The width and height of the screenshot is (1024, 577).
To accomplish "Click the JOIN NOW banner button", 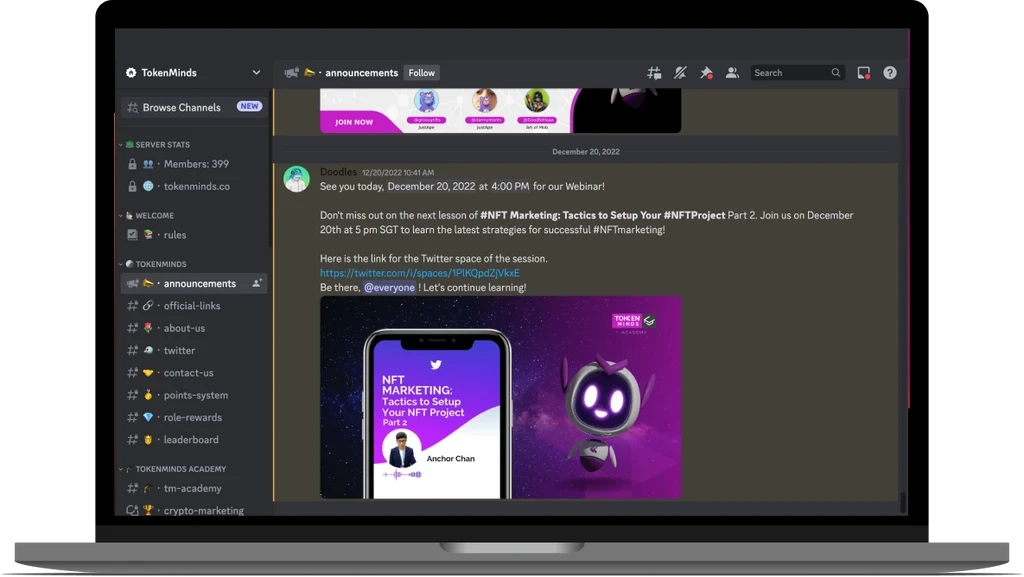I will [x=354, y=122].
